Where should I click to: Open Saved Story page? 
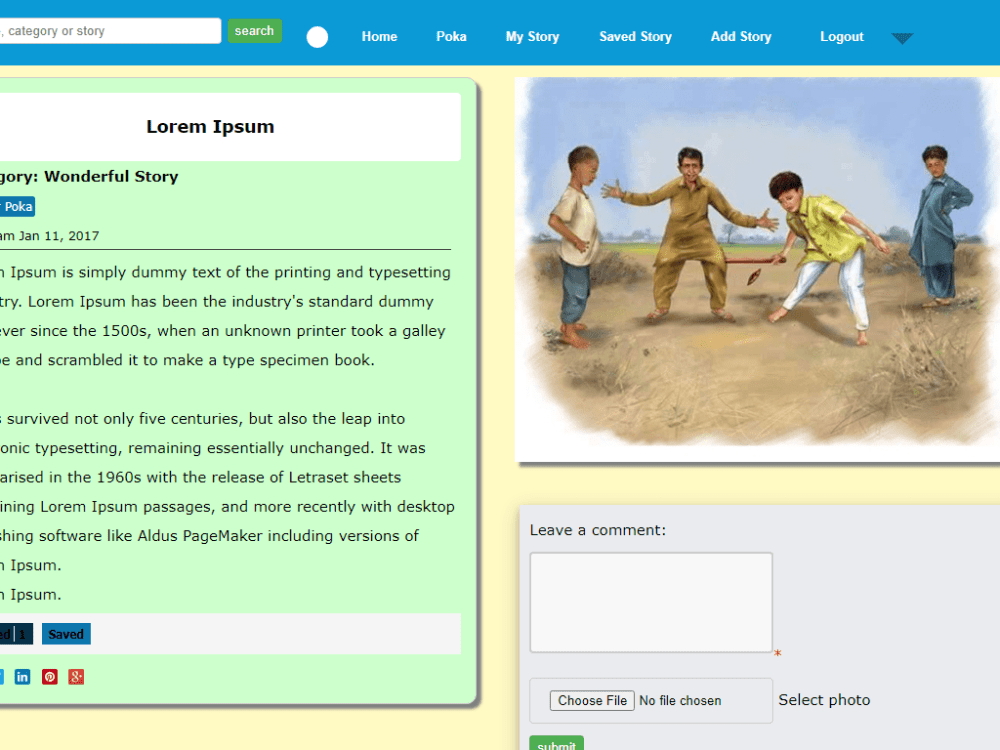635,37
